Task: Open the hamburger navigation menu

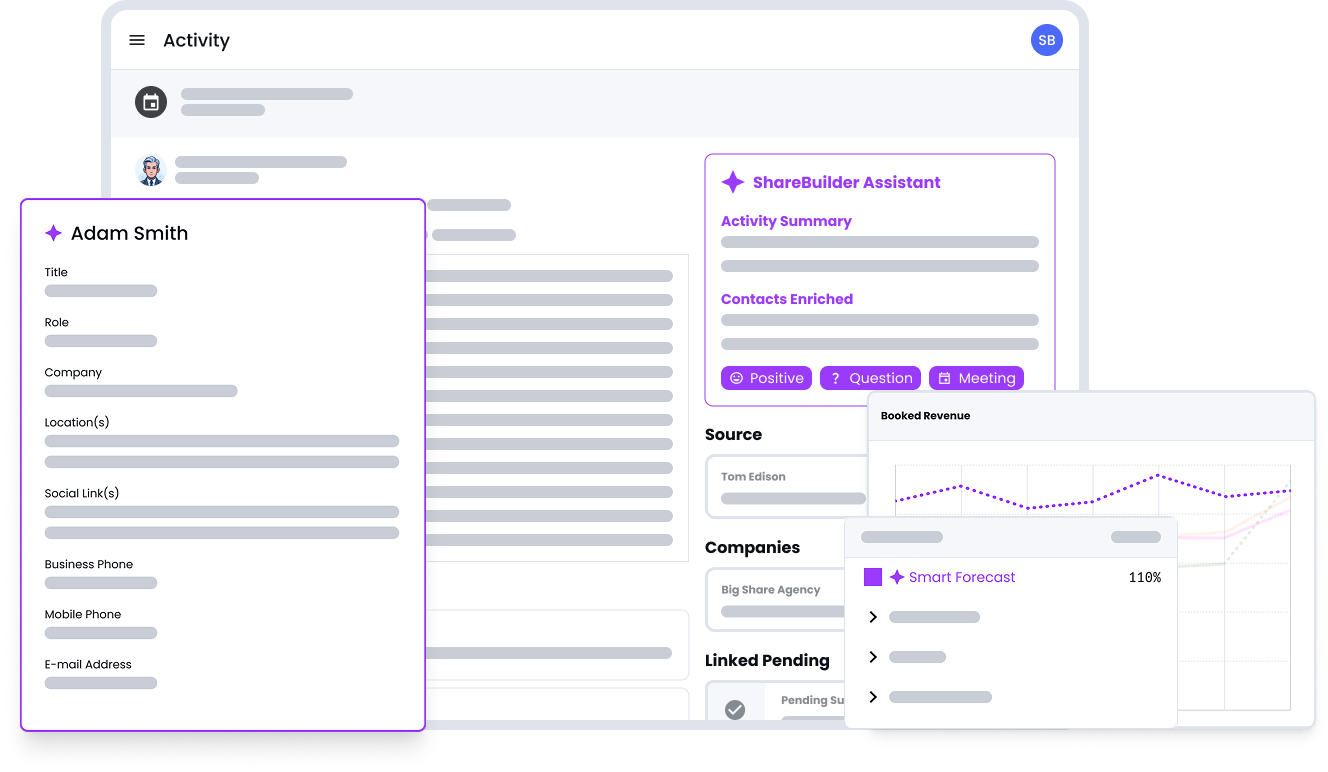Action: [x=137, y=40]
